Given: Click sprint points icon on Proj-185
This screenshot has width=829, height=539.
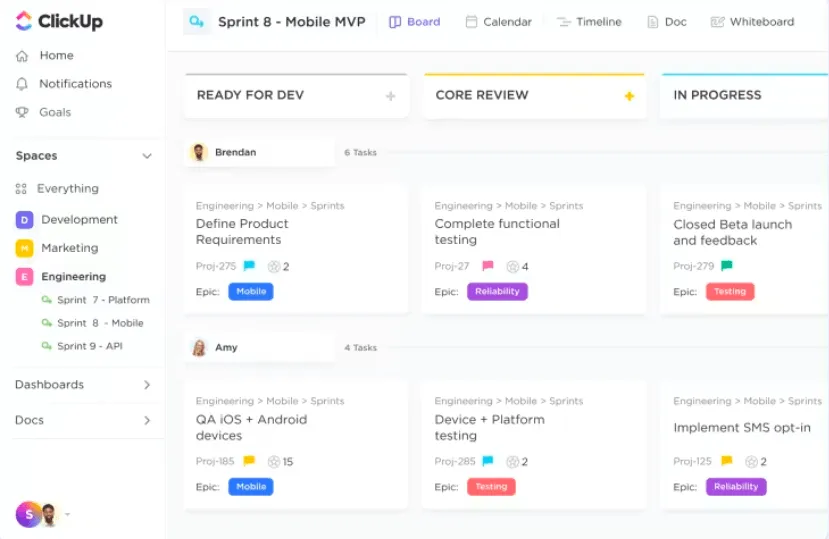Looking at the screenshot, I should 273,462.
